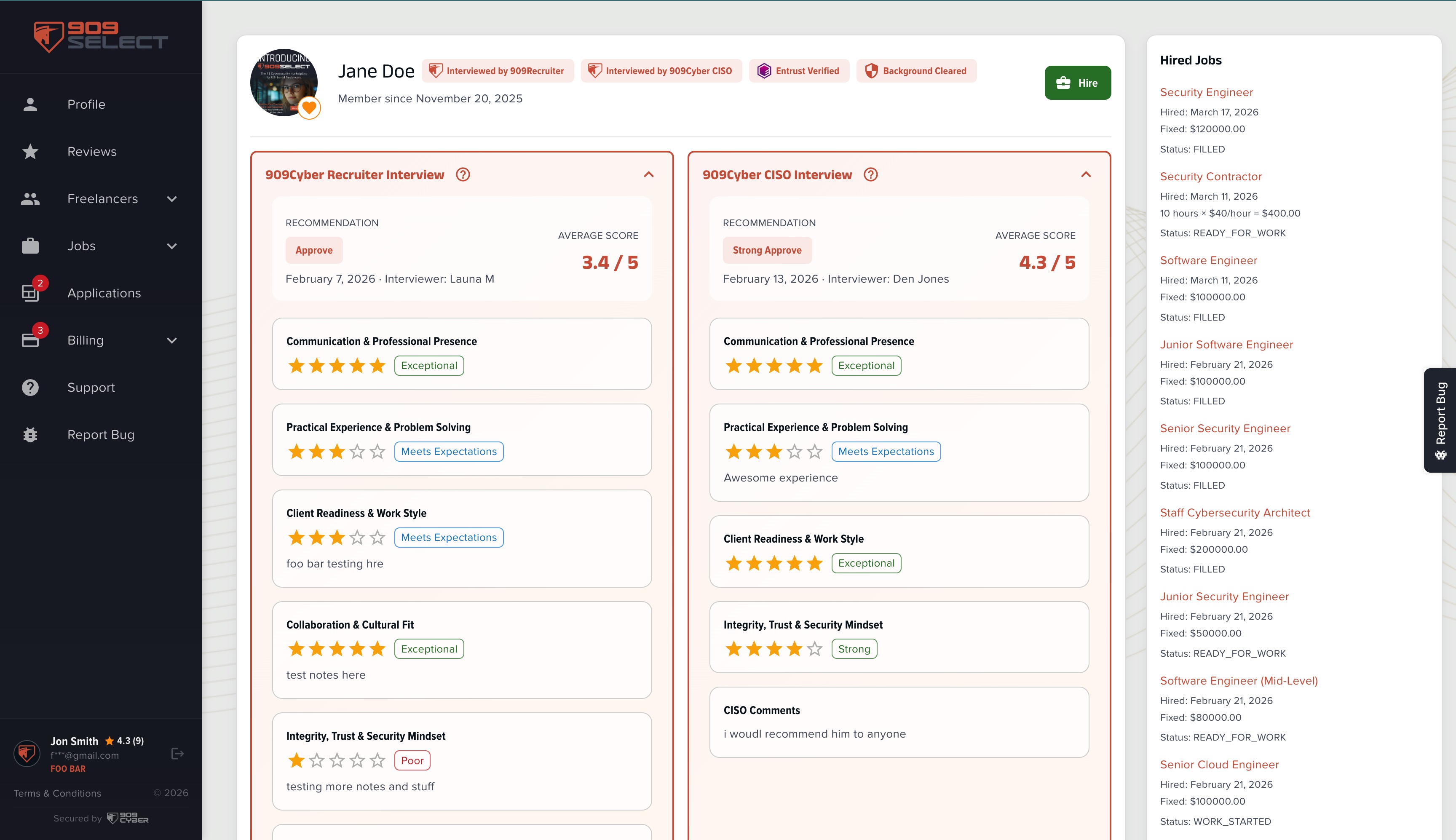Click the Jobs briefcase icon
The width and height of the screenshot is (1456, 840).
tap(29, 245)
